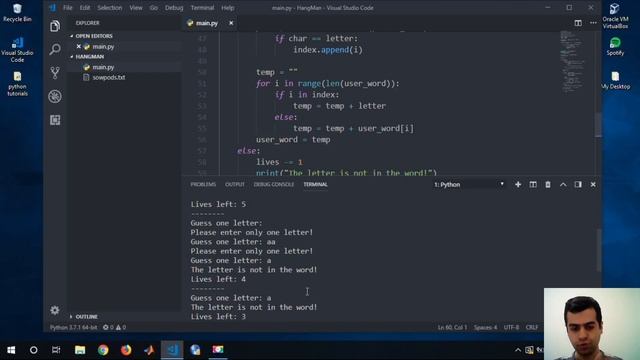Open the Edit menu

[x=84, y=8]
